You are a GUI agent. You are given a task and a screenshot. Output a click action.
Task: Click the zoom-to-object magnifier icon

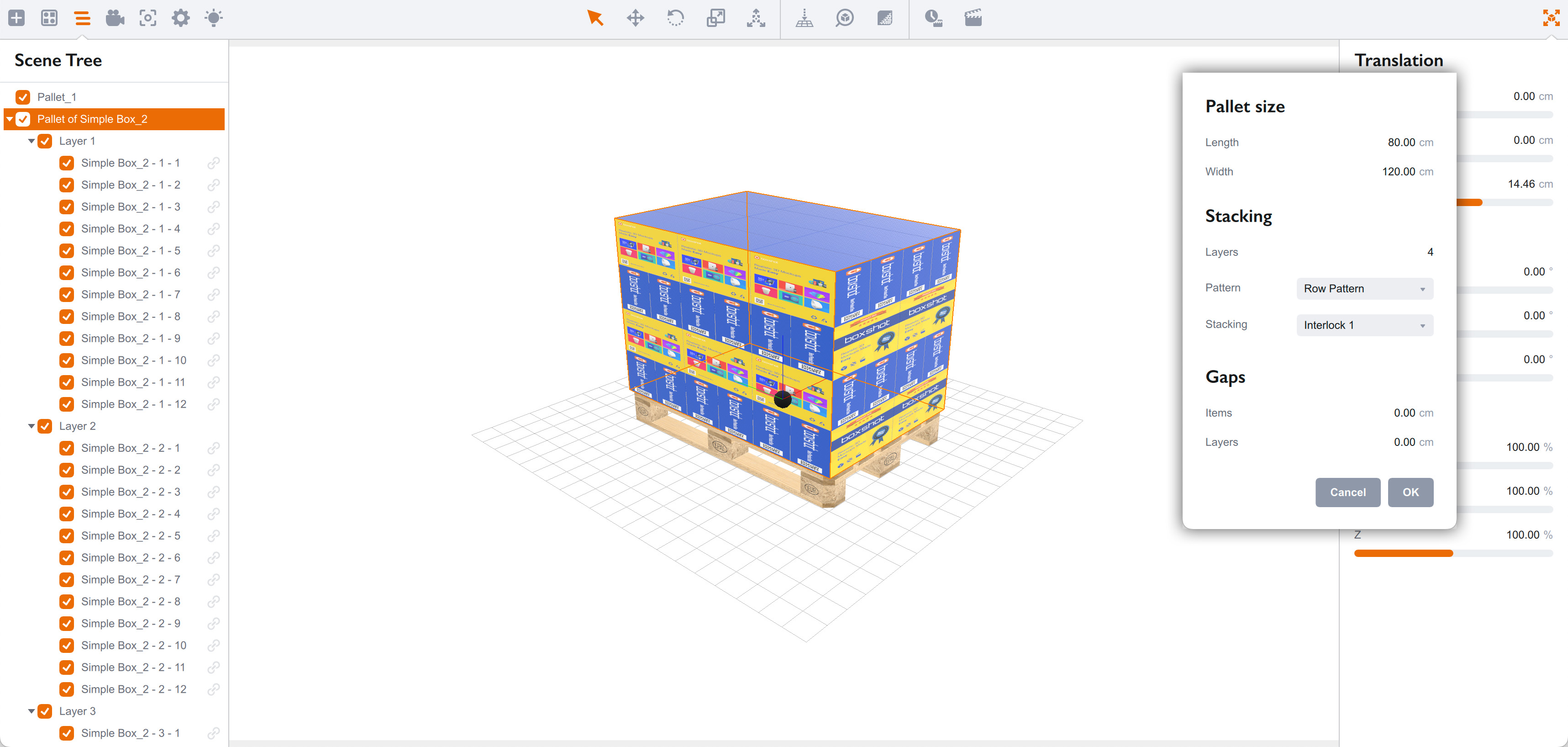(845, 18)
